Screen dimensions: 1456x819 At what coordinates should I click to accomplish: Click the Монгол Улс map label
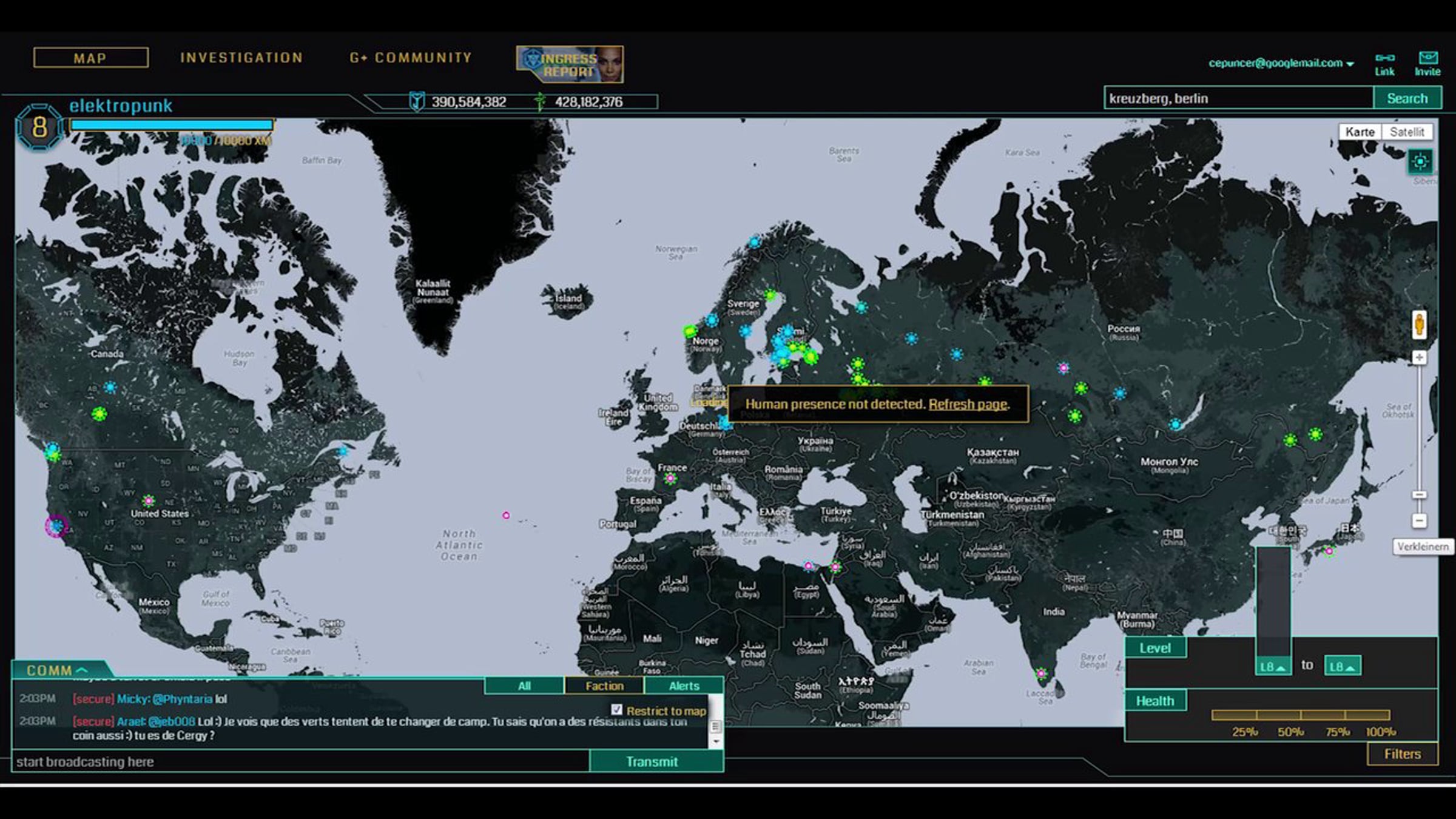pos(1169,462)
